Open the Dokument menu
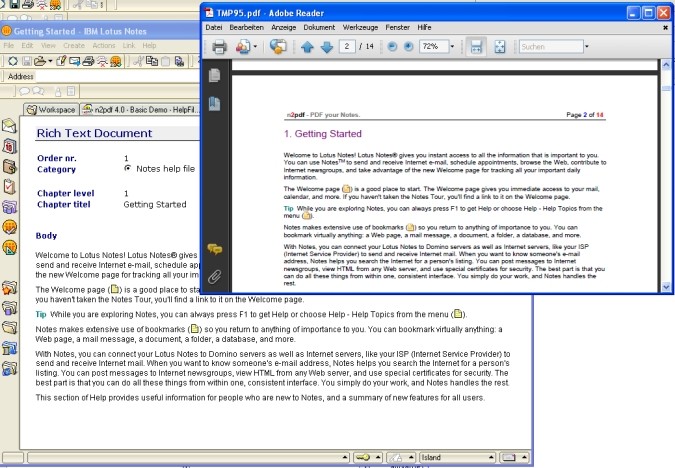Screen dimensions: 675x468 pyautogui.click(x=319, y=27)
